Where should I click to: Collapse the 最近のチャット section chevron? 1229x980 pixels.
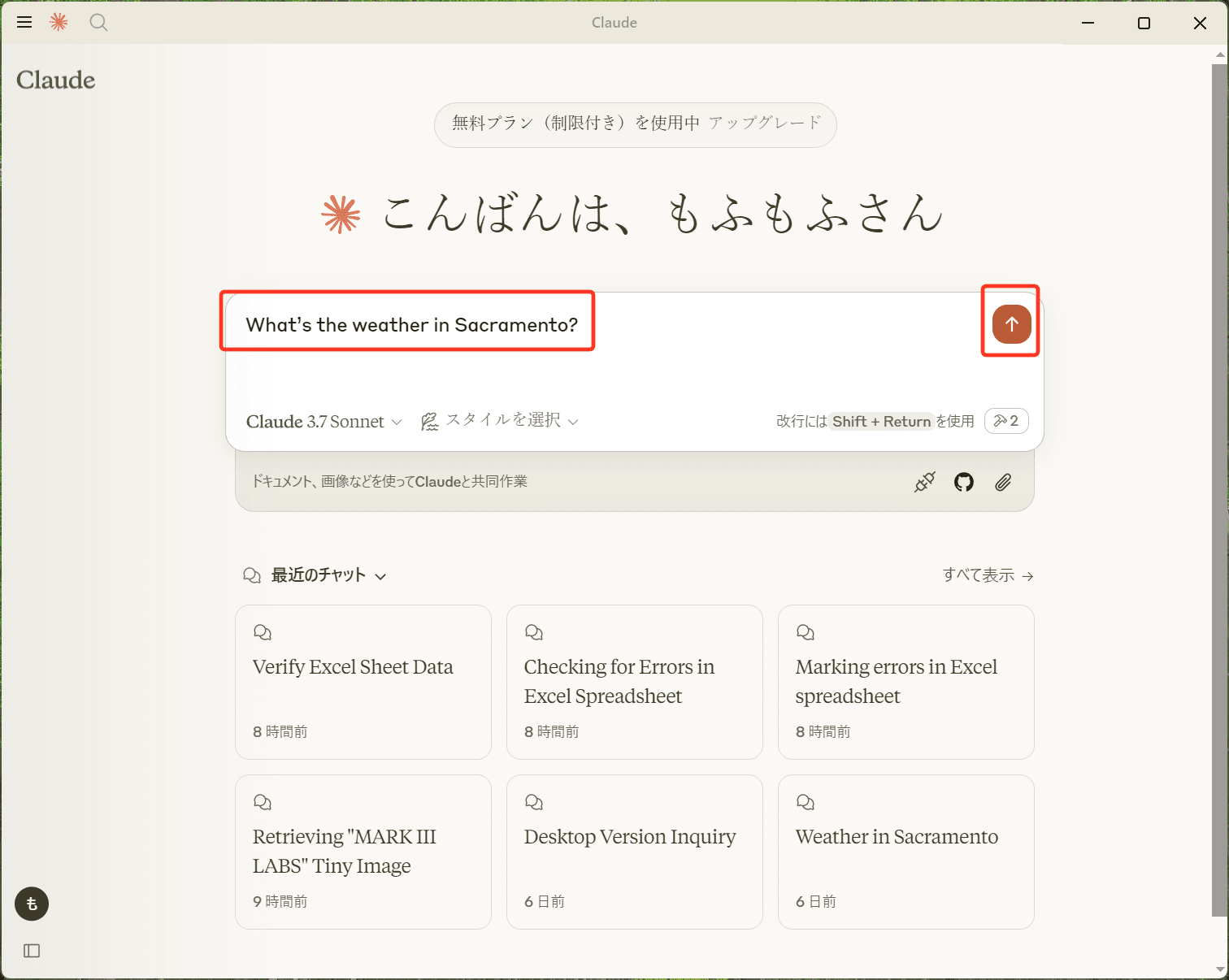[381, 576]
